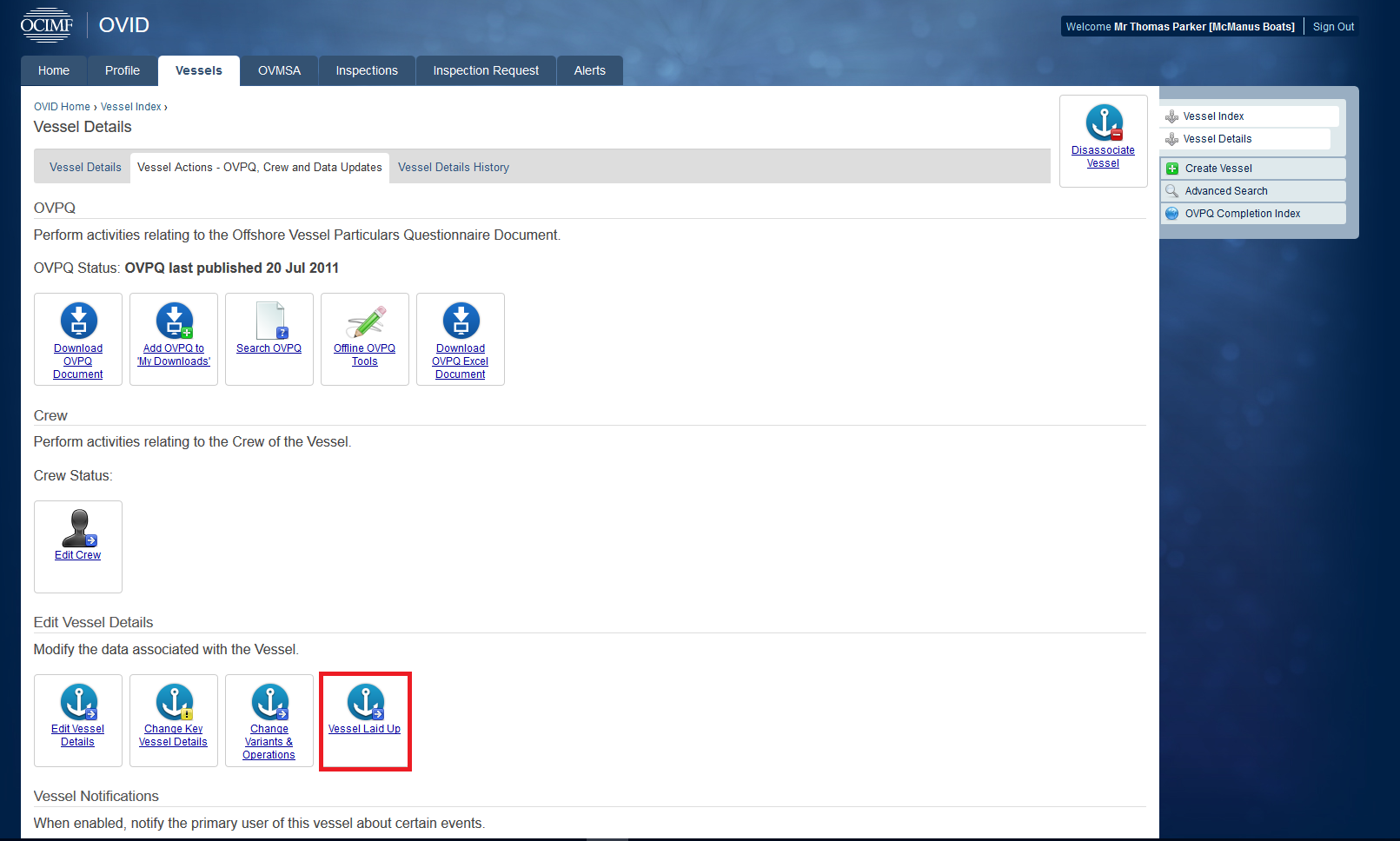Open Advanced Search in the sidebar

(x=1225, y=191)
